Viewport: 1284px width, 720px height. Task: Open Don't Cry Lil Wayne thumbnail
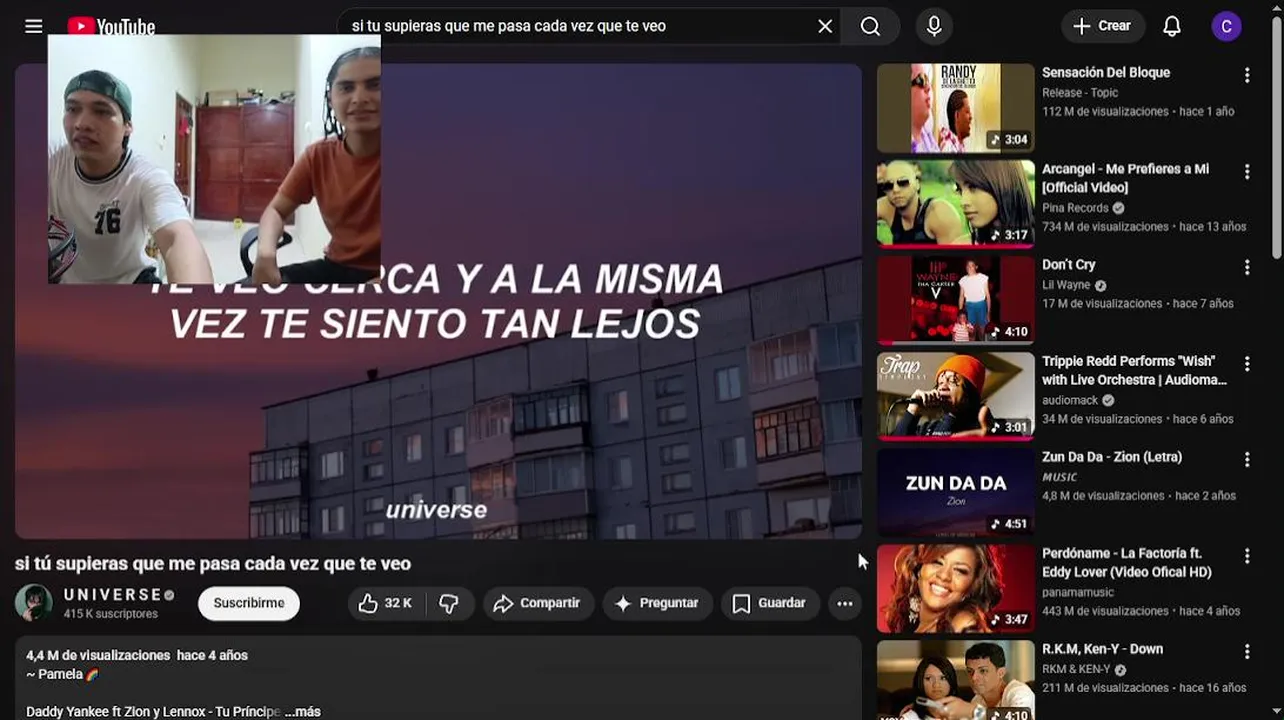955,300
